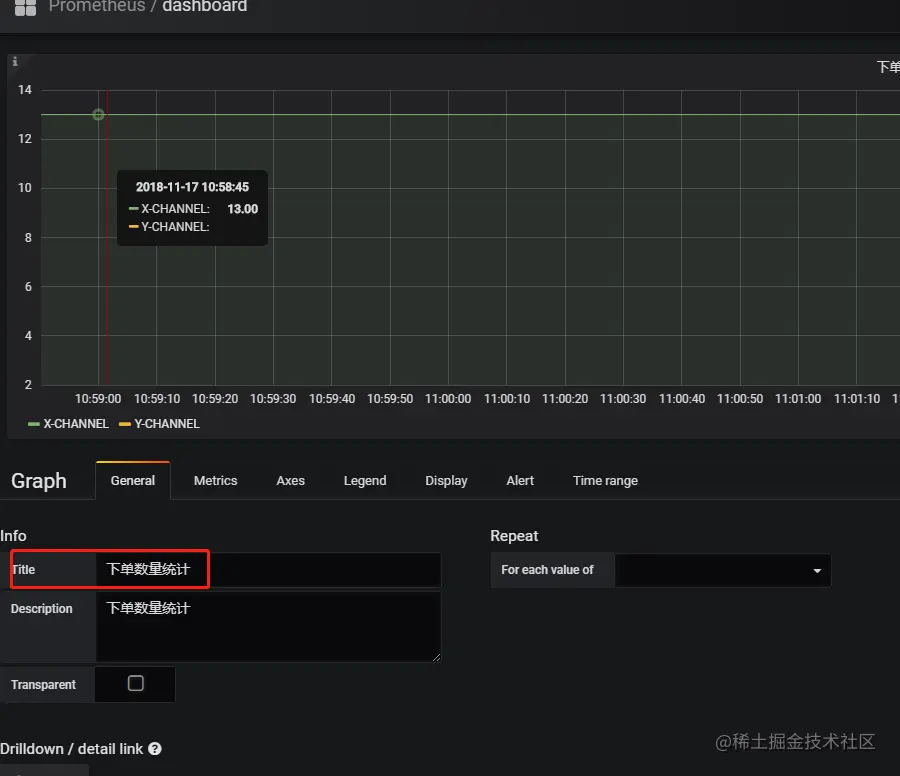Click the green X-CHANNEL legend color swatch
This screenshot has height=776, width=900.
[33, 424]
